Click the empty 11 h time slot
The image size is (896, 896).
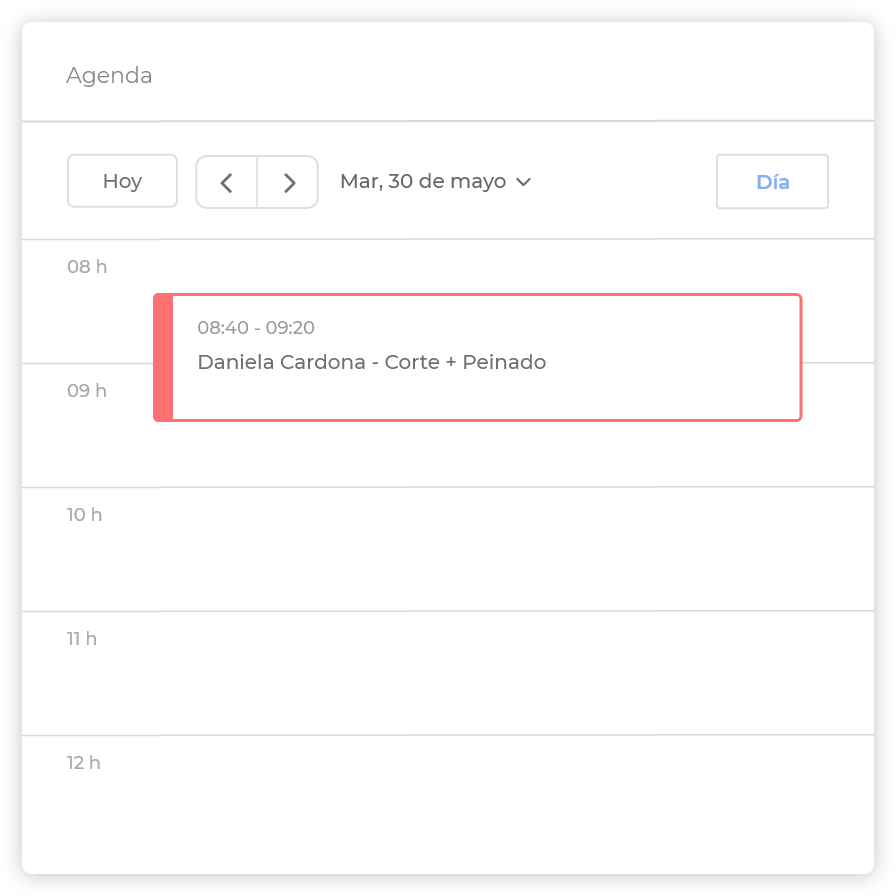point(500,673)
